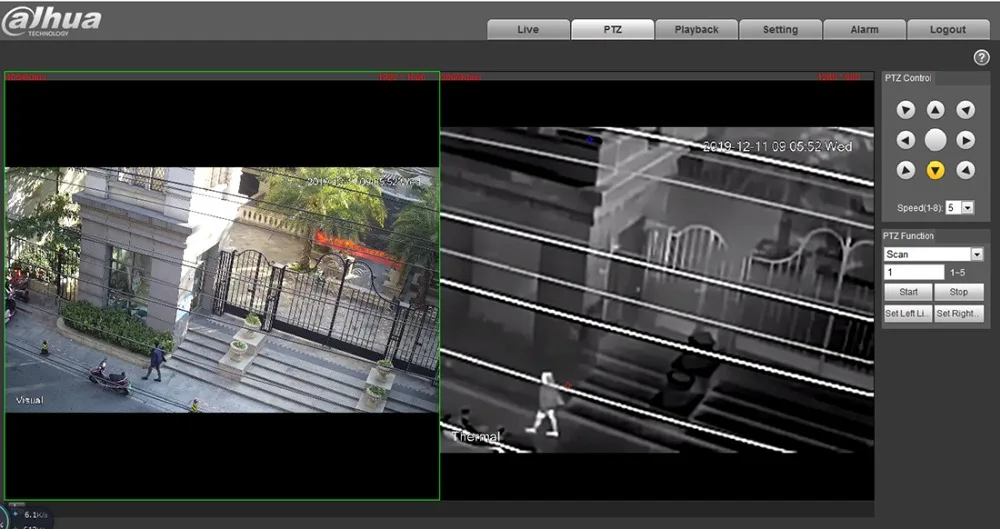Click the thermal timestamp 2019-12-11 09:05:52 Wed
Viewport: 1000px width, 529px height.
[x=777, y=147]
